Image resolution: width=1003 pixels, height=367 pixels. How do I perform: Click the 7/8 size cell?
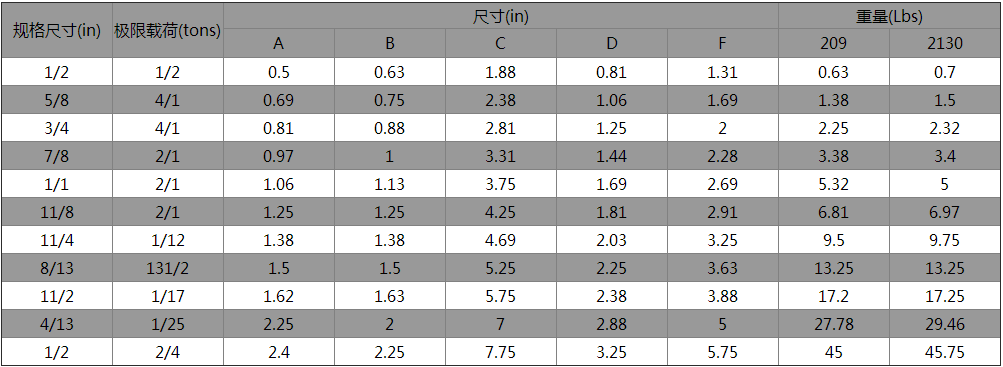tap(56, 156)
